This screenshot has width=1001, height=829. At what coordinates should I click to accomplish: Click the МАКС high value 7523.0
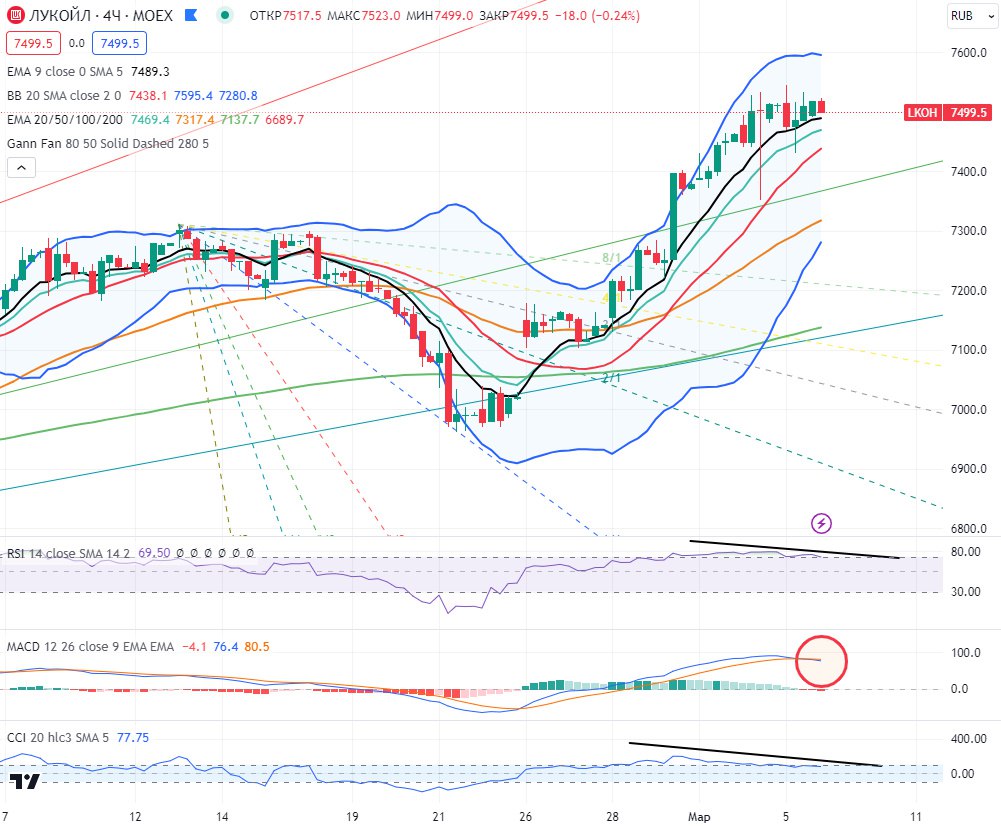pyautogui.click(x=381, y=15)
